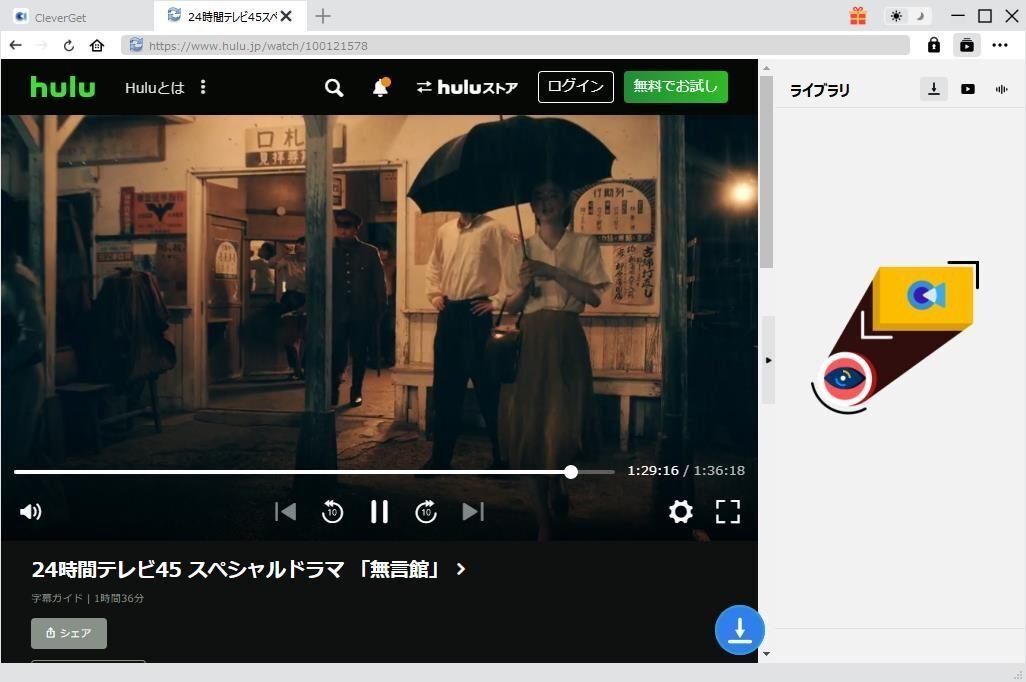Open the 無言館 title chevron
Image resolution: width=1026 pixels, height=682 pixels.
tap(461, 569)
